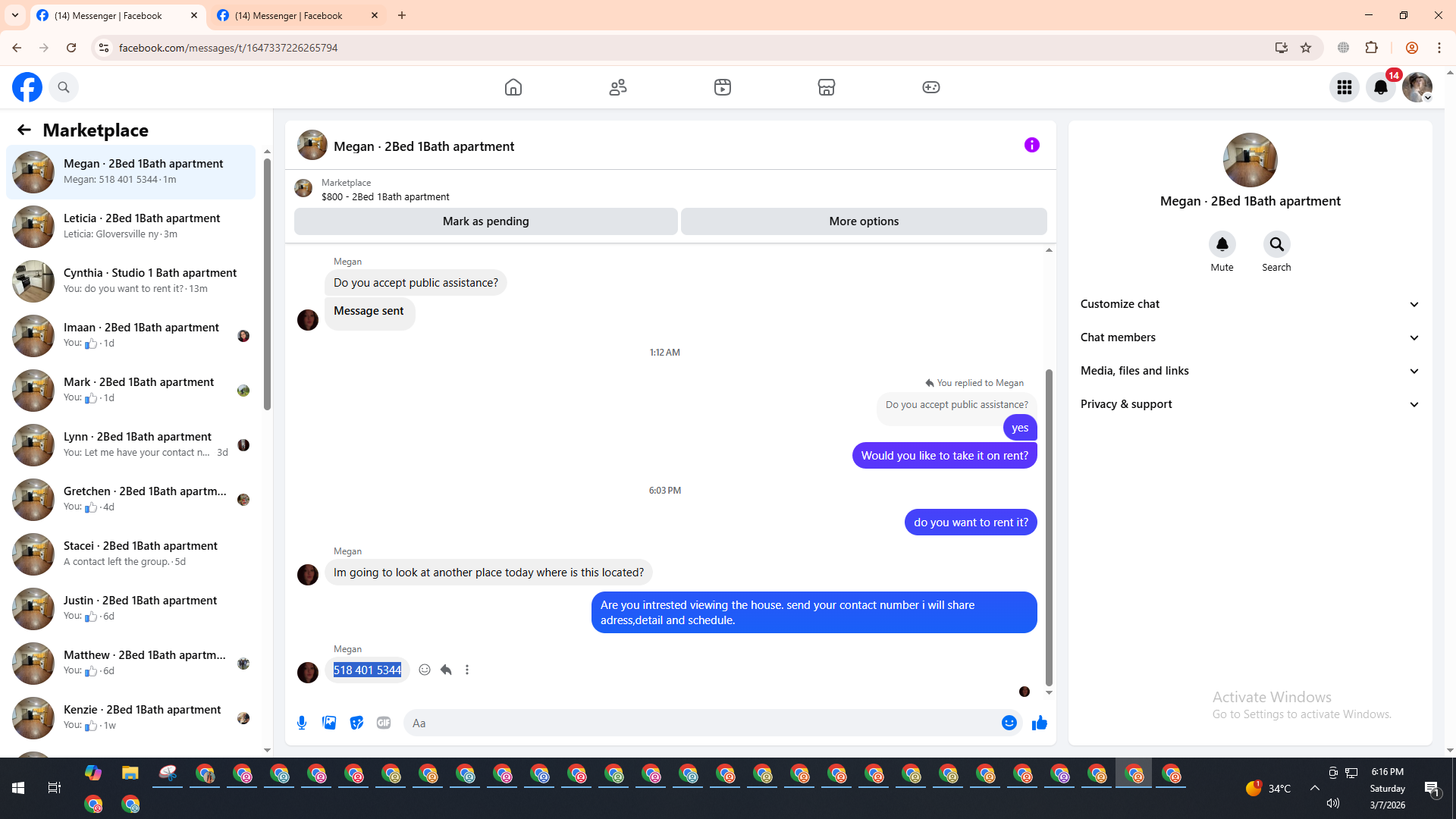Open a new browser tab
This screenshot has width=1456, height=819.
tap(402, 15)
